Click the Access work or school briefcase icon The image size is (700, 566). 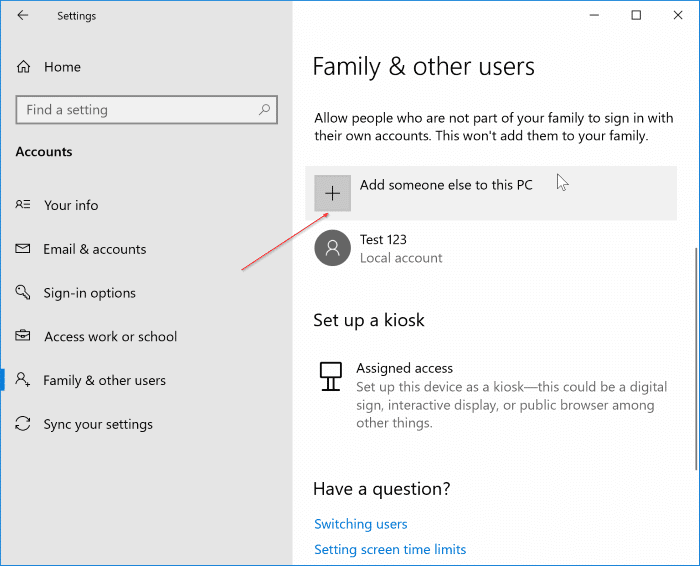(x=23, y=336)
